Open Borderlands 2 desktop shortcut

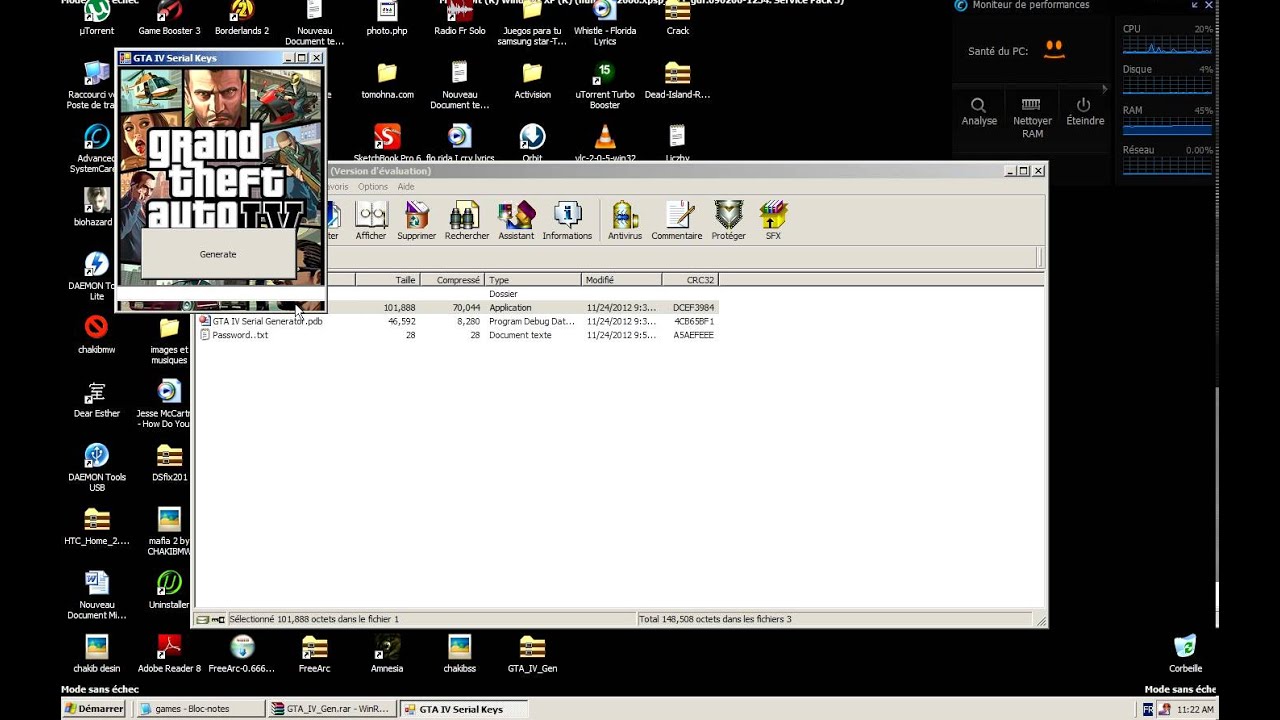[x=242, y=18]
